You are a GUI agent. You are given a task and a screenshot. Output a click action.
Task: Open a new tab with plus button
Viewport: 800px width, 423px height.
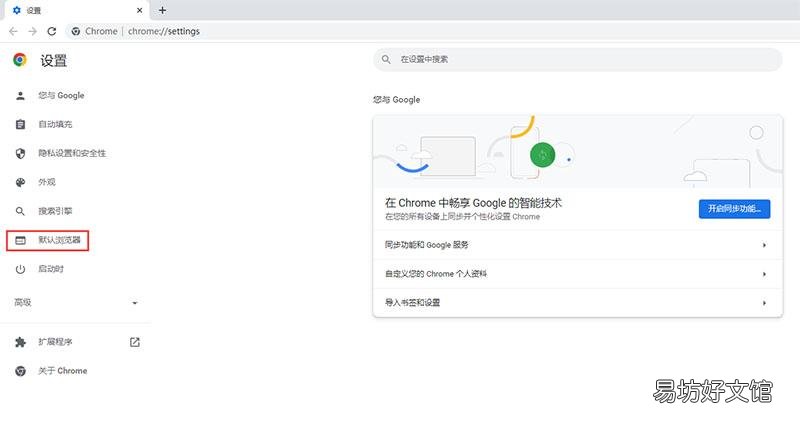(162, 10)
